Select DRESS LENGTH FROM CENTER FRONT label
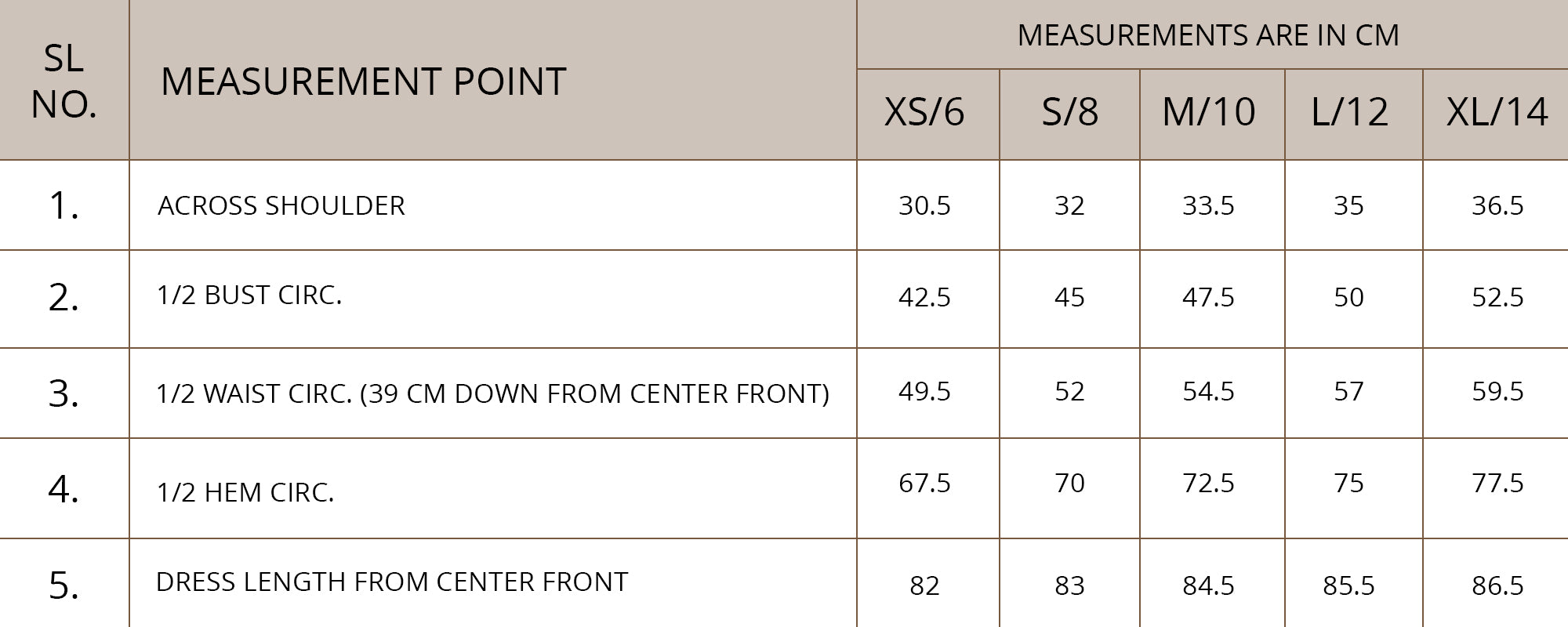Viewport: 1568px width, 627px height. pos(392,582)
